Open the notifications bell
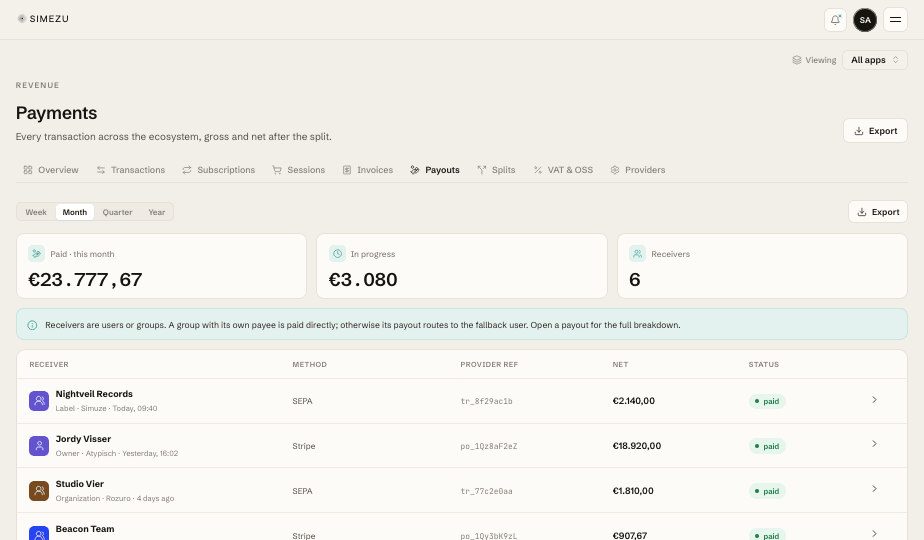The height and width of the screenshot is (540, 924). [835, 19]
